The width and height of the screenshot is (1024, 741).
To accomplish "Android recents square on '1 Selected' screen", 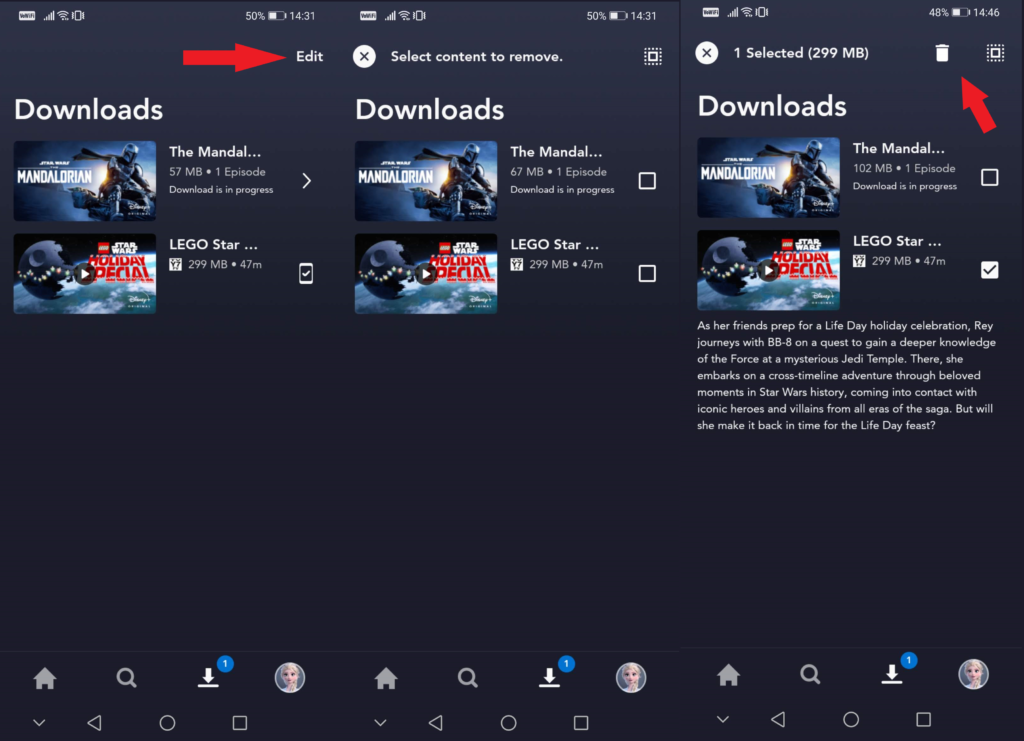I will pos(923,719).
